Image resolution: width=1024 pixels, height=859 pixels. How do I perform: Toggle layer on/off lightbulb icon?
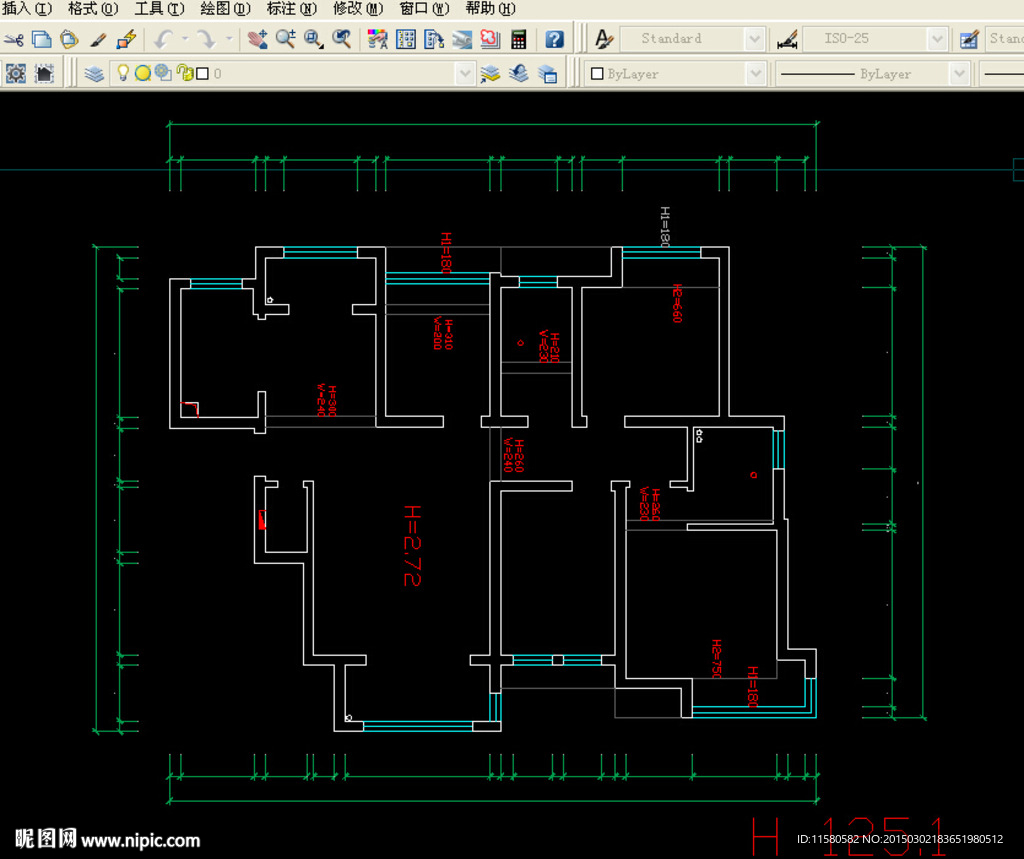tap(124, 73)
